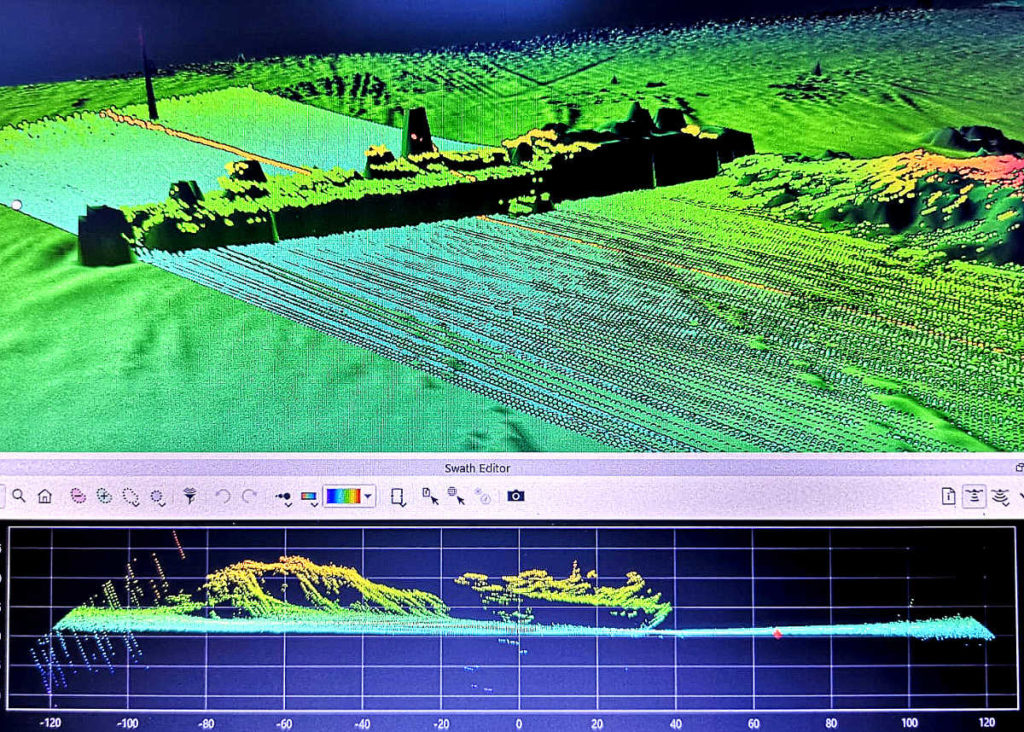Viewport: 1024px width, 732px height.
Task: Click the rainbow color ramp swatch
Action: click(343, 496)
